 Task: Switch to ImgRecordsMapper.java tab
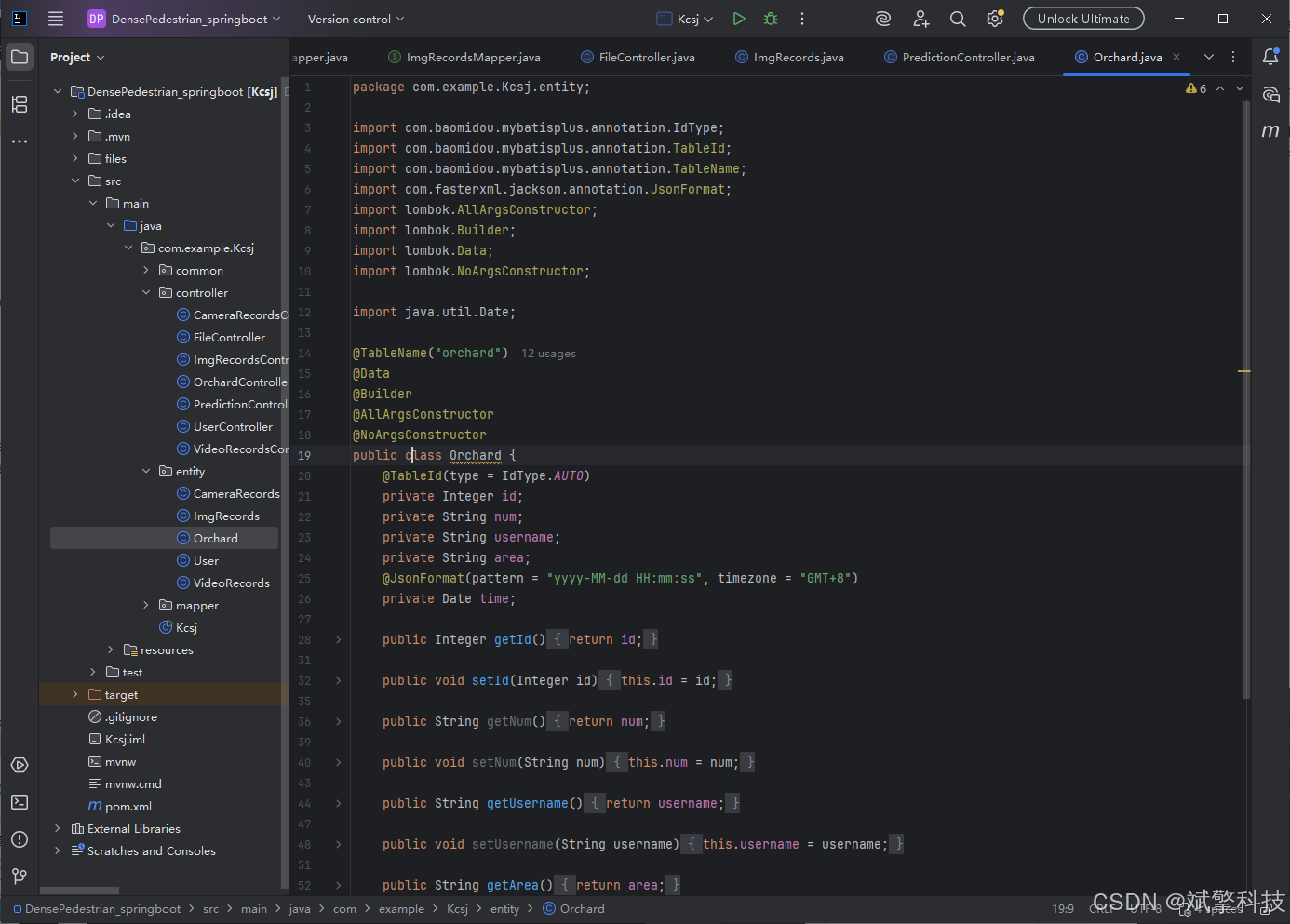pos(464,57)
